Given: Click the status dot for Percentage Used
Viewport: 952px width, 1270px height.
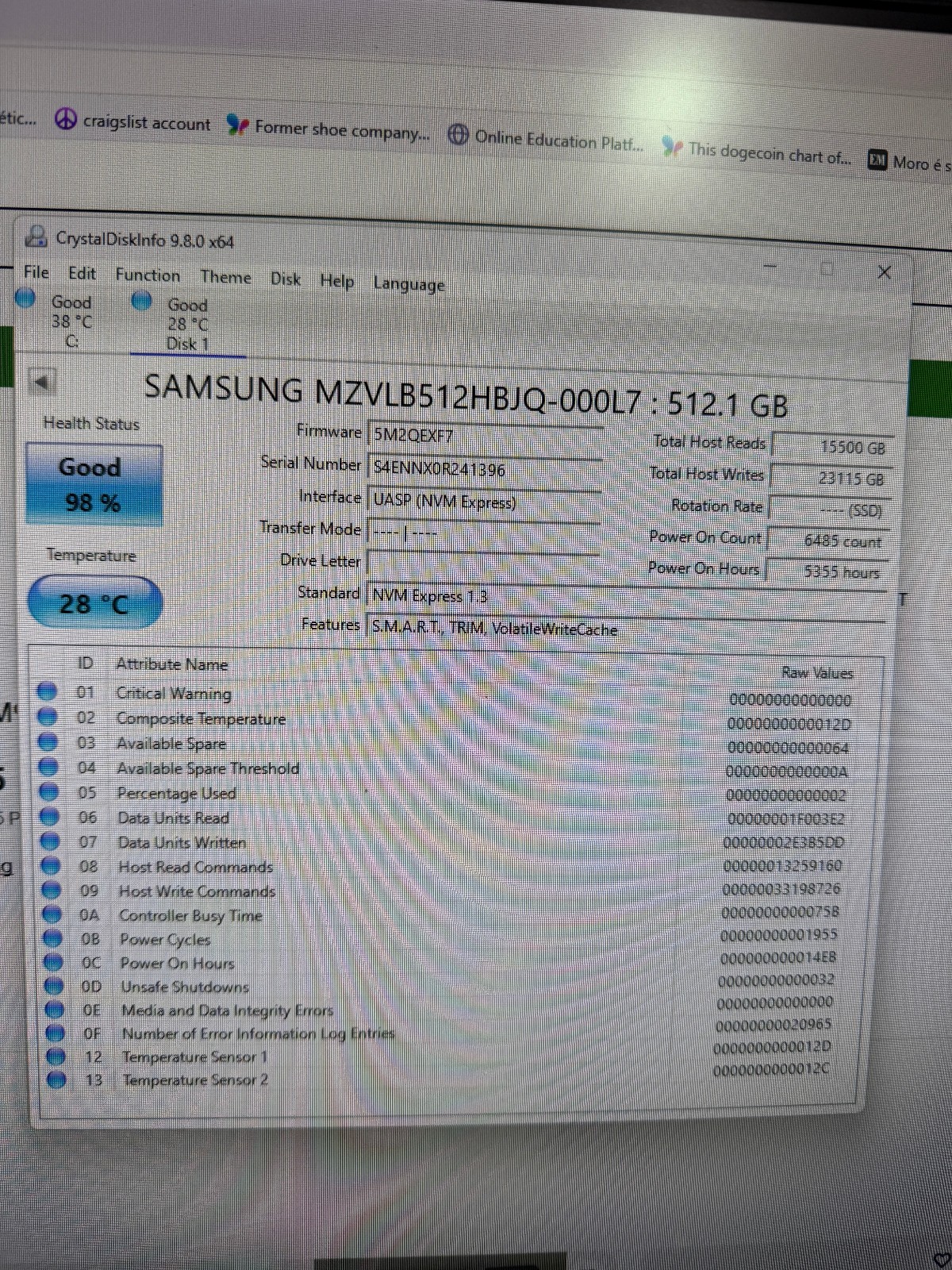Looking at the screenshot, I should point(49,791).
